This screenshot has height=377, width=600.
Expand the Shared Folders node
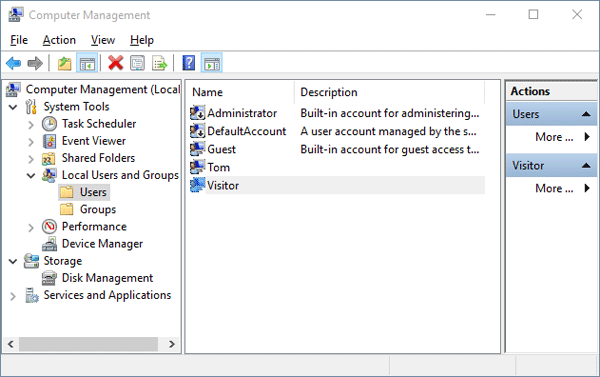pos(31,159)
